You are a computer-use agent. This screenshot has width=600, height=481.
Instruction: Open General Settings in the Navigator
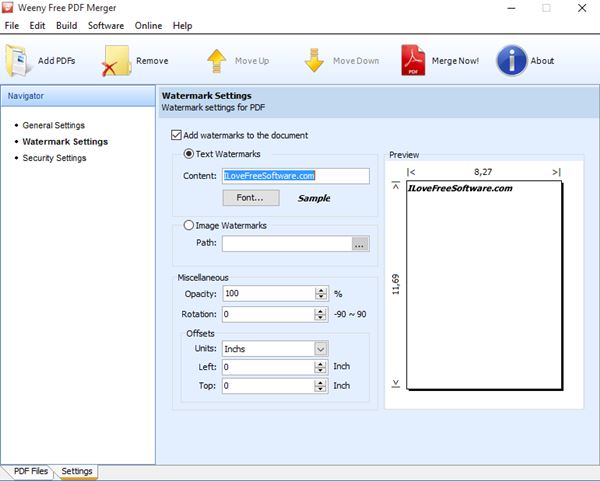click(x=54, y=125)
